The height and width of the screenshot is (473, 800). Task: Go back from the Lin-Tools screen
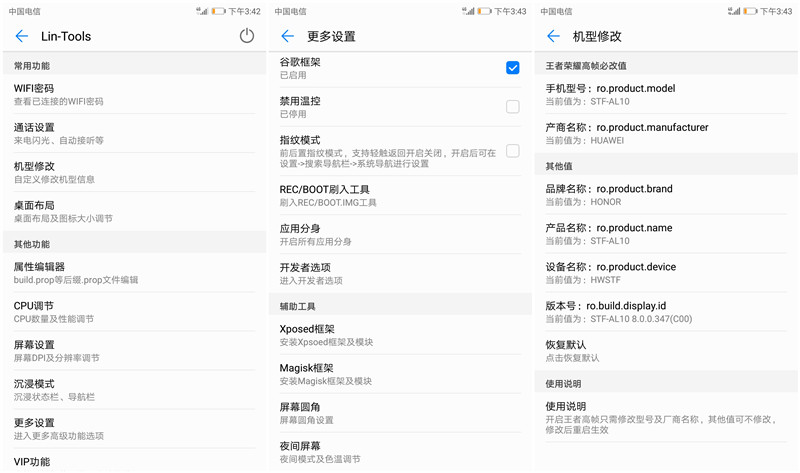pyautogui.click(x=21, y=36)
